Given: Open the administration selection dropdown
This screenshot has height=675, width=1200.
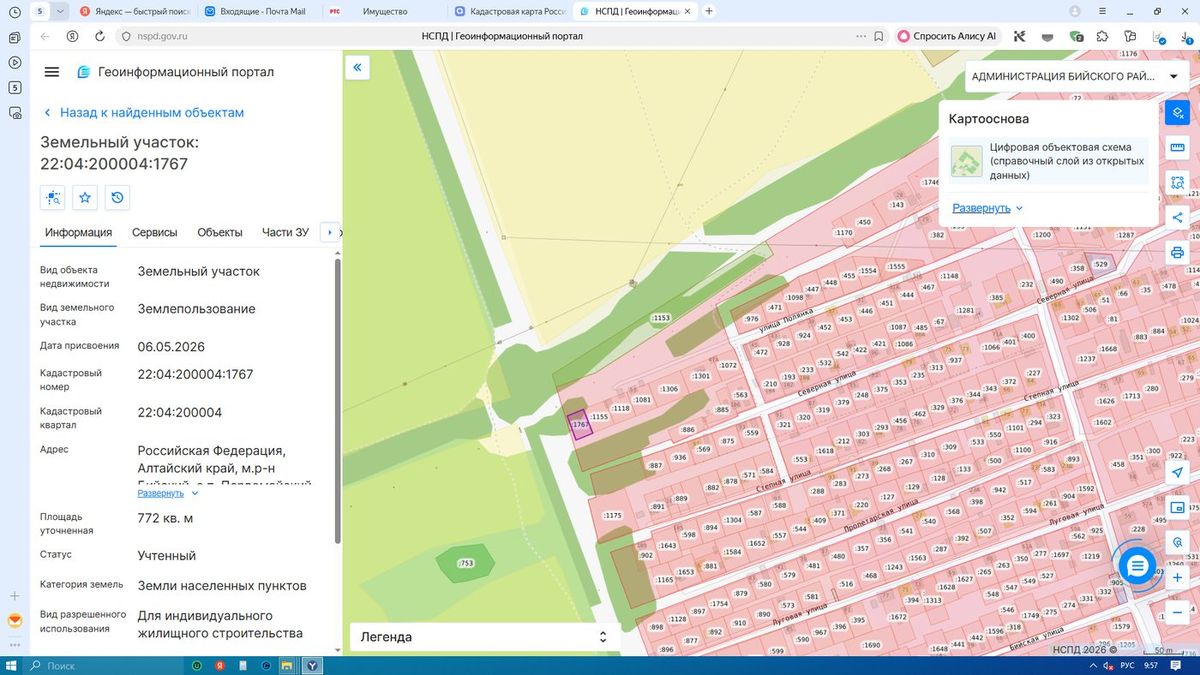Looking at the screenshot, I should (1075, 77).
